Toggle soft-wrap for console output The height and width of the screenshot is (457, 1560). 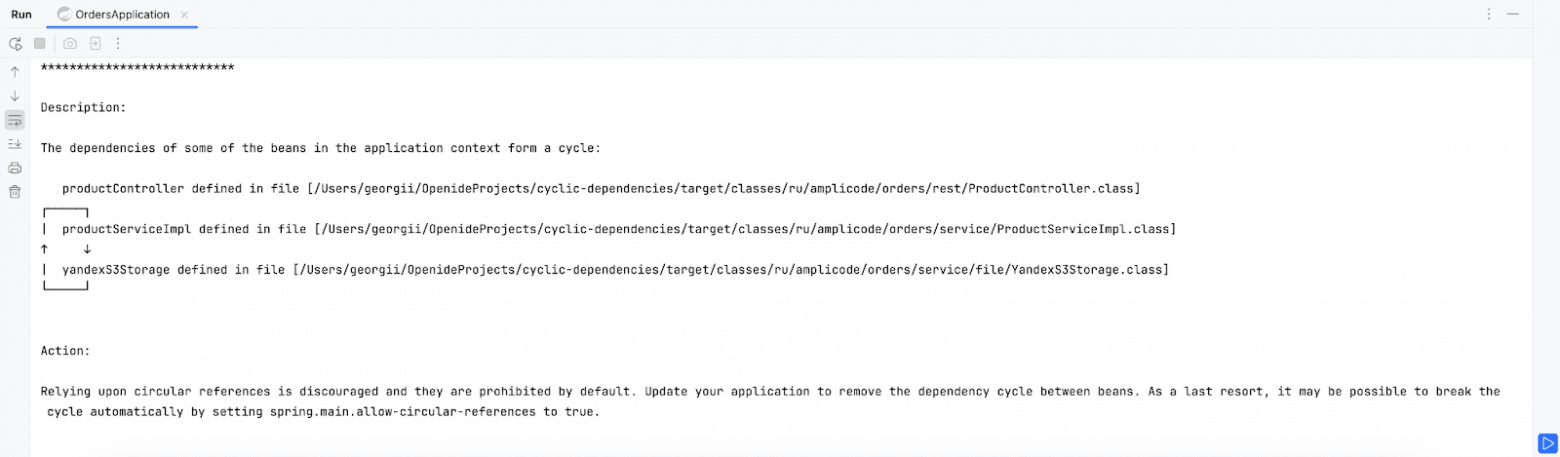click(15, 120)
